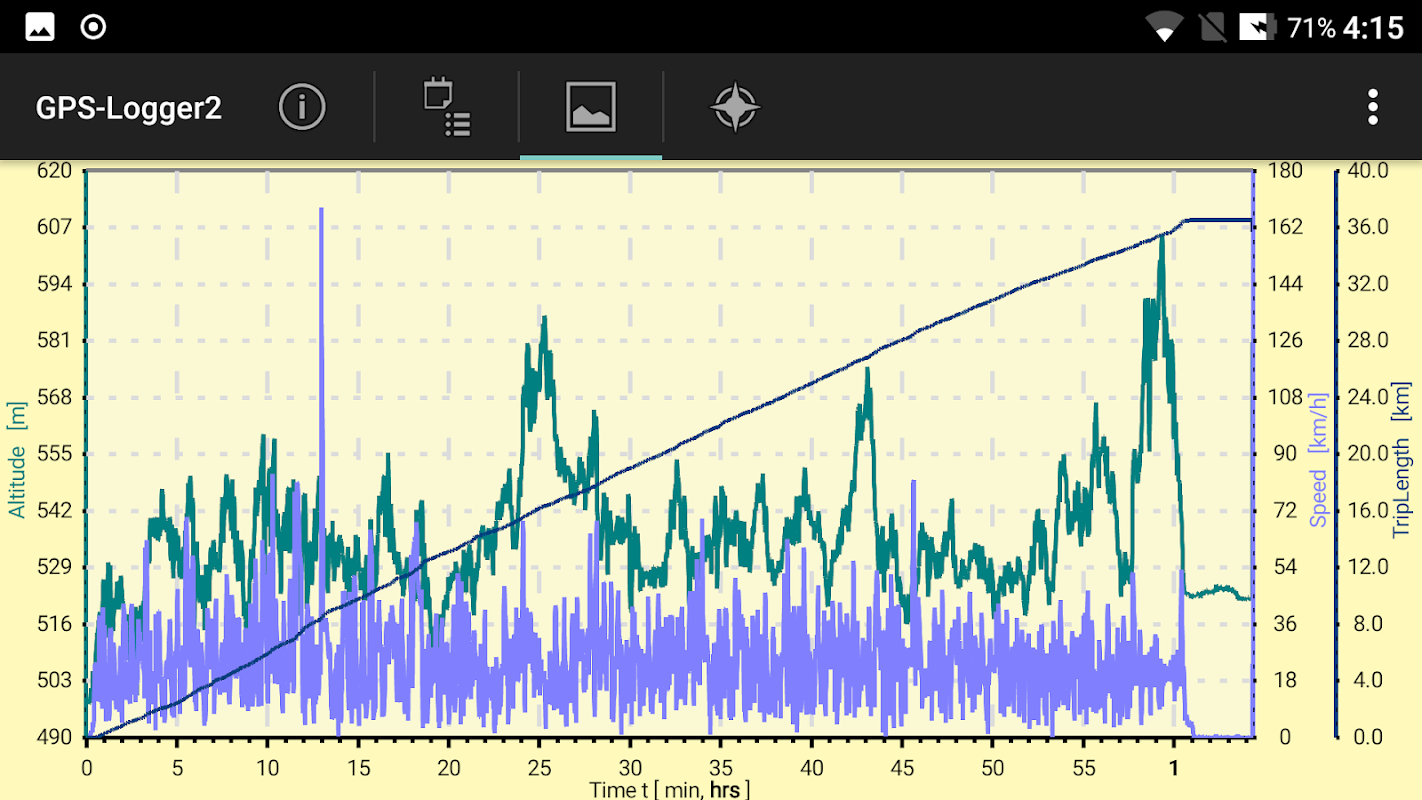The height and width of the screenshot is (800, 1422).
Task: Tap the 71% battery percentage
Action: tap(1311, 28)
